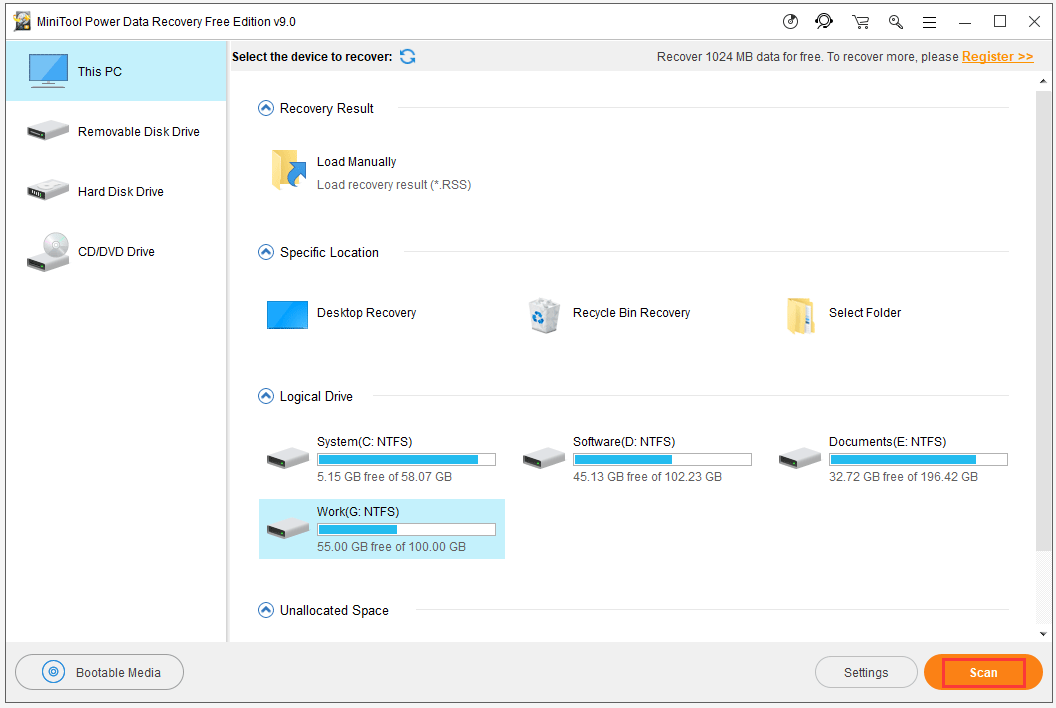Open support via the headset icon
This screenshot has width=1056, height=708.
point(824,21)
